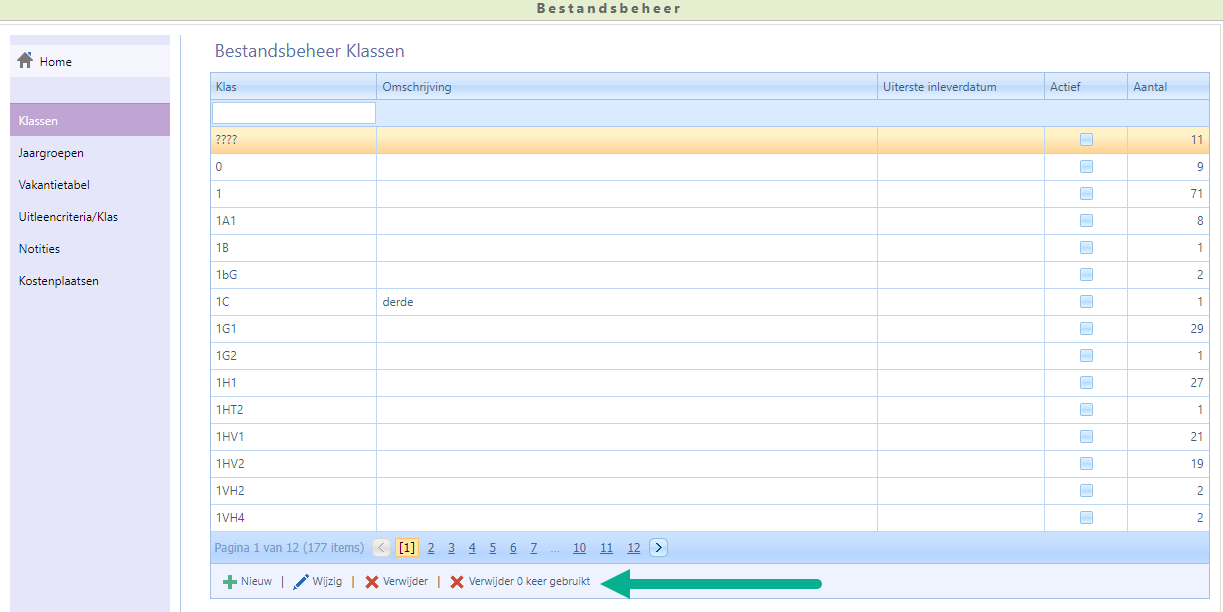Go to next page with arrow button
This screenshot has width=1223, height=612.
tap(658, 547)
